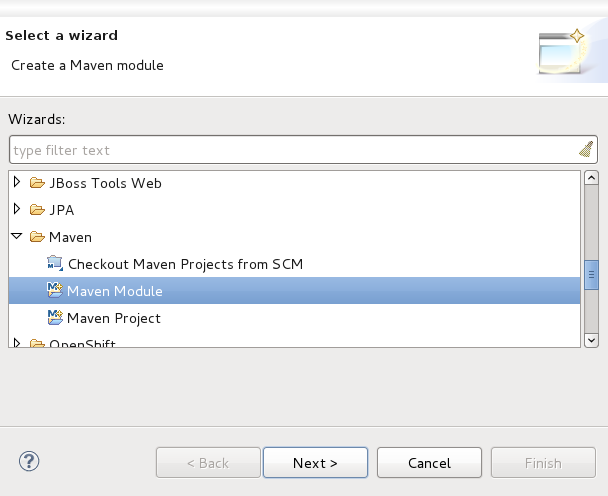The width and height of the screenshot is (608, 496).
Task: Click the help question mark icon
Action: click(x=28, y=462)
